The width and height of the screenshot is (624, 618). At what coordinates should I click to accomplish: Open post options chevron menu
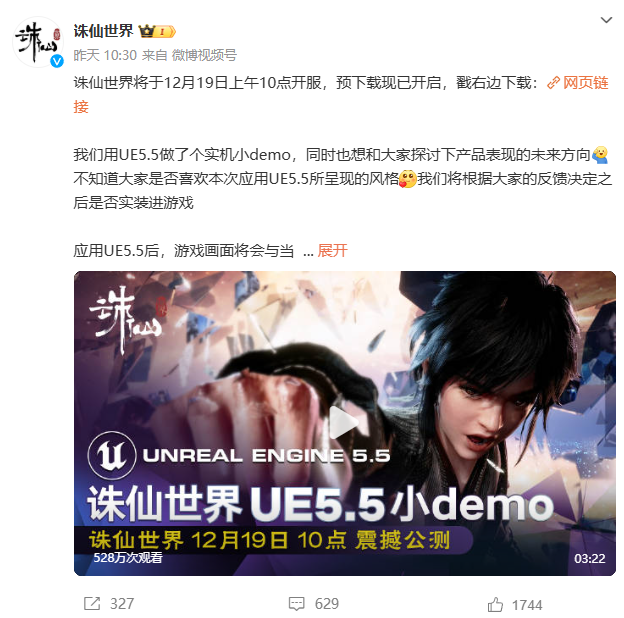coord(606,20)
